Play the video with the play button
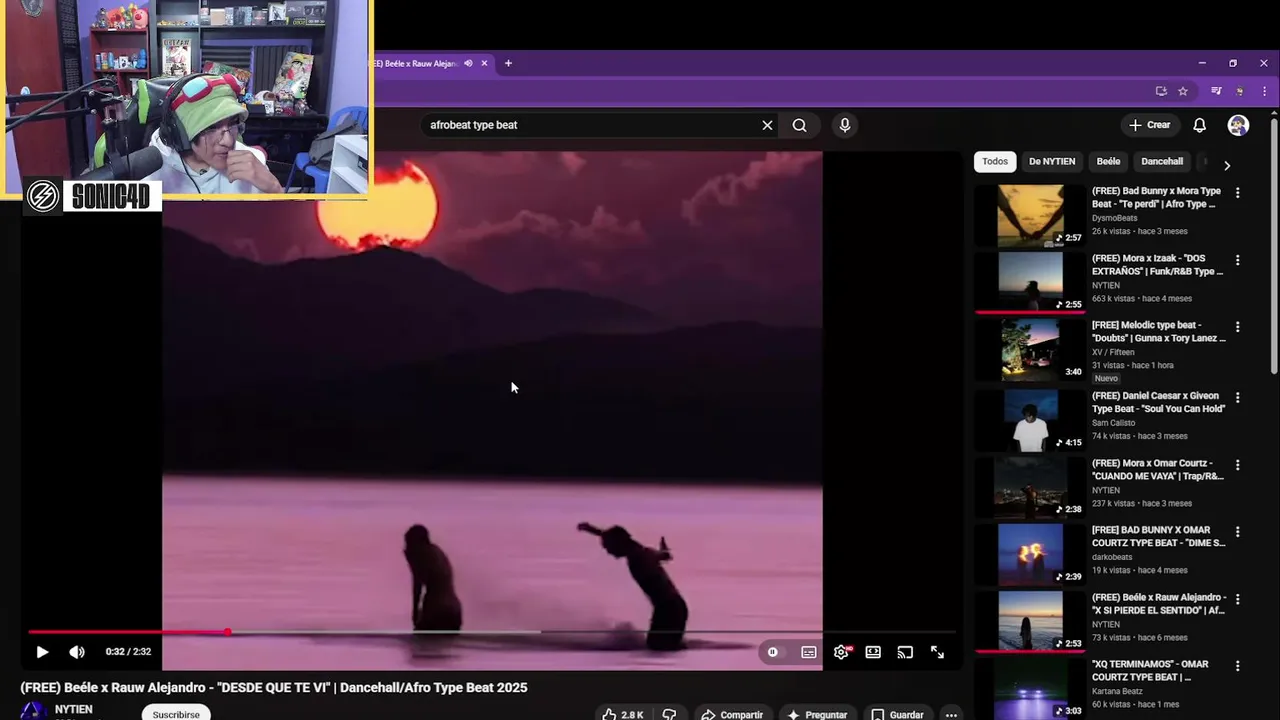1280x720 pixels. pyautogui.click(x=42, y=652)
